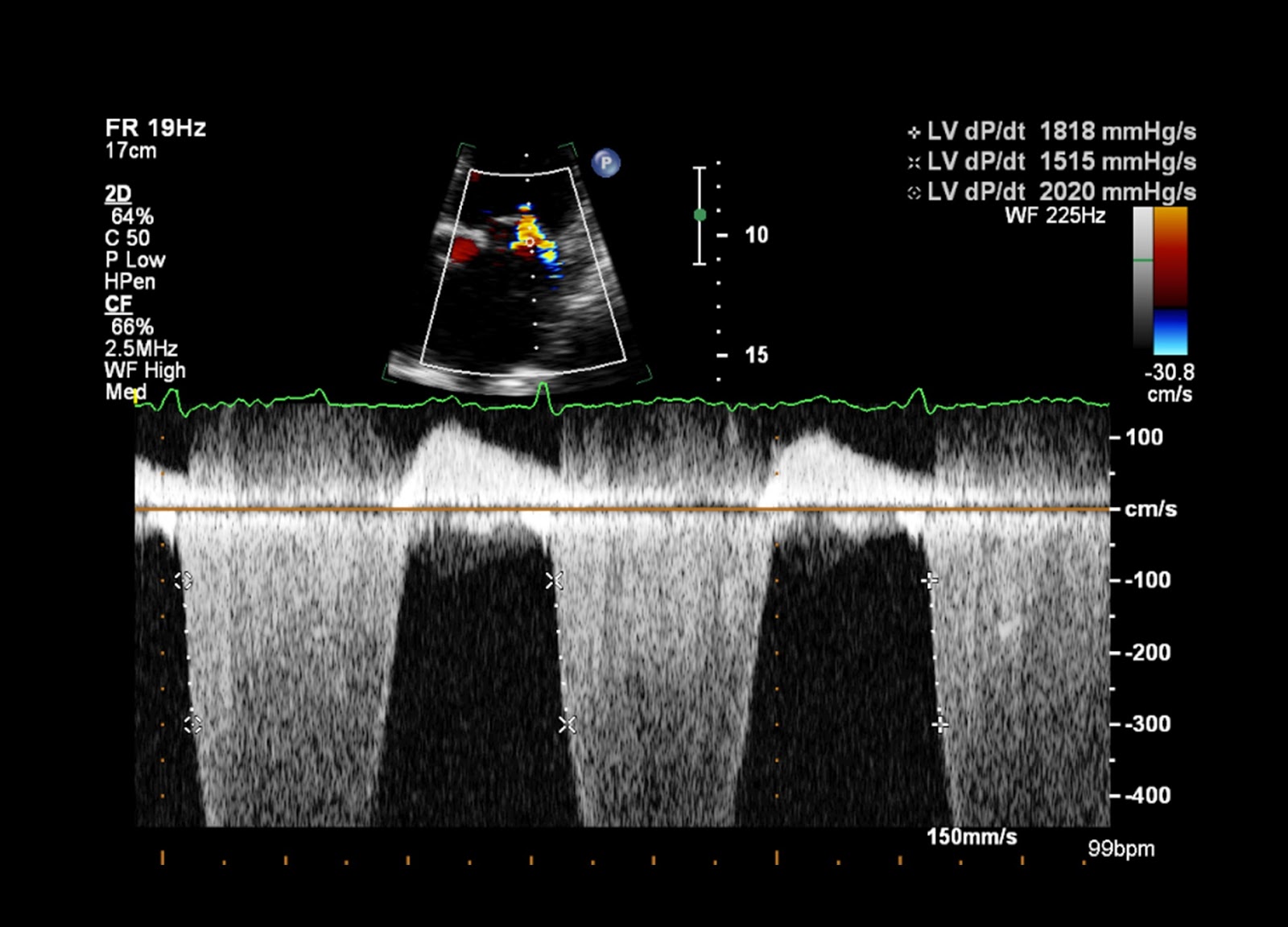
Task: Click the baseline on the spectral Doppler display
Action: click(628, 509)
